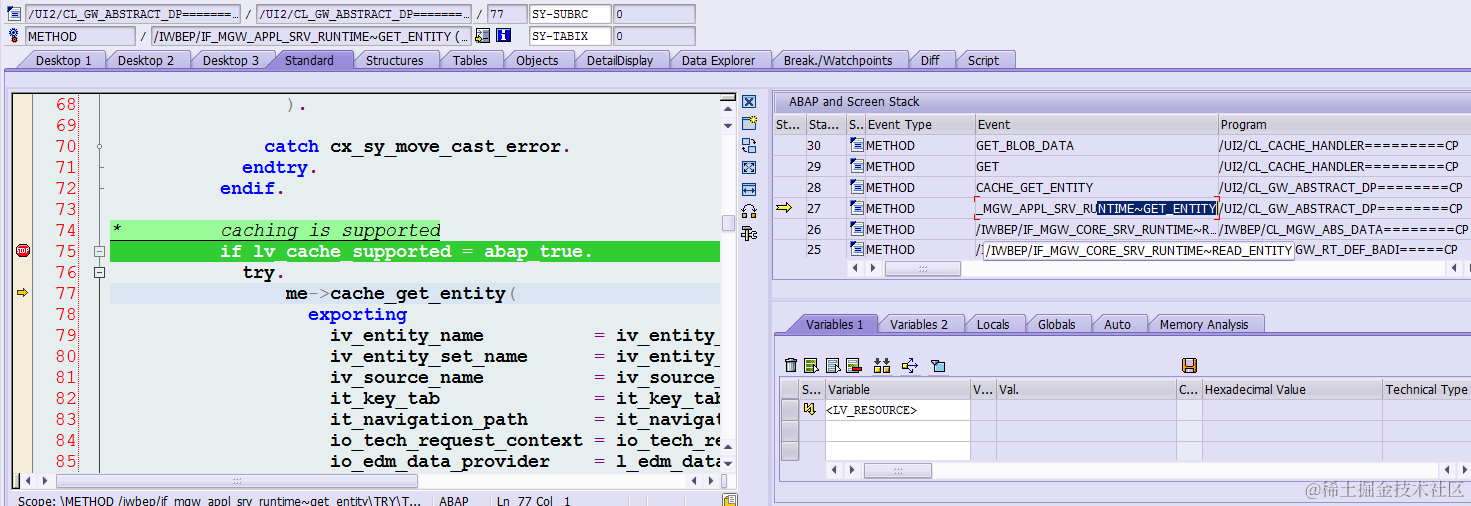Click the Program column header in stack
1471x506 pixels.
coord(1343,124)
